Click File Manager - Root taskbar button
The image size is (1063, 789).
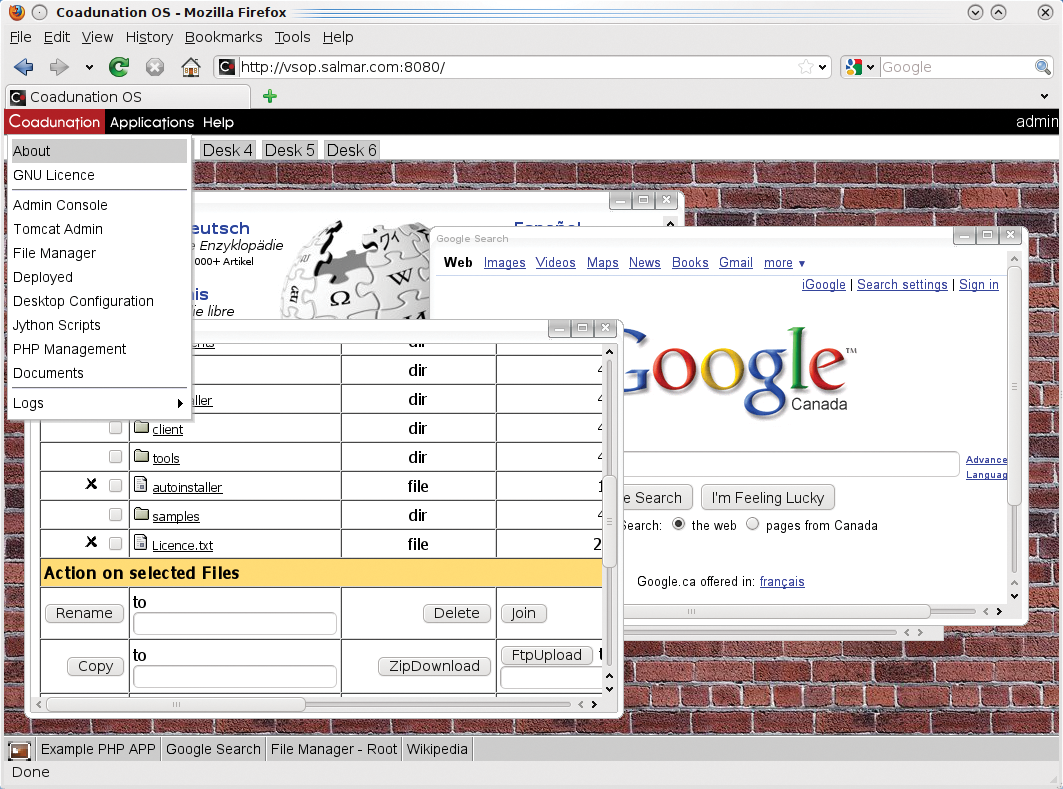334,750
